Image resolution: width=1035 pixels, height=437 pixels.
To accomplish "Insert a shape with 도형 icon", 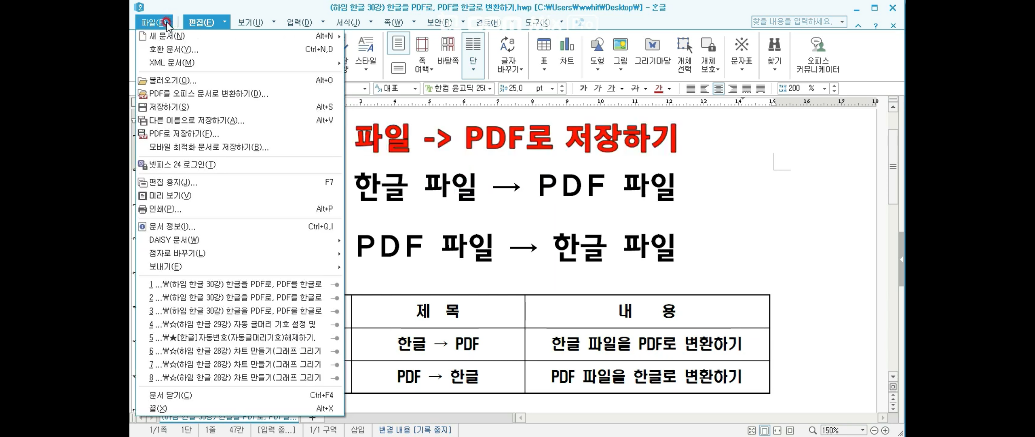I will (597, 50).
